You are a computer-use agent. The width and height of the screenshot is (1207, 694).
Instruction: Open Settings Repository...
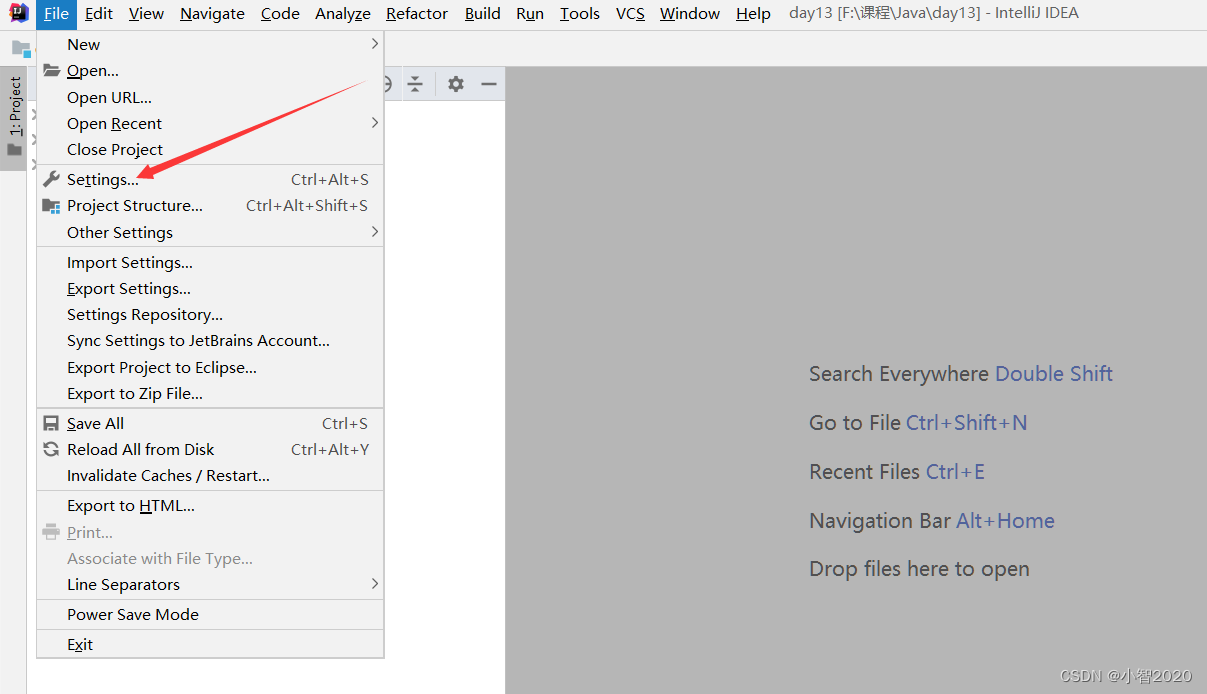[210, 314]
